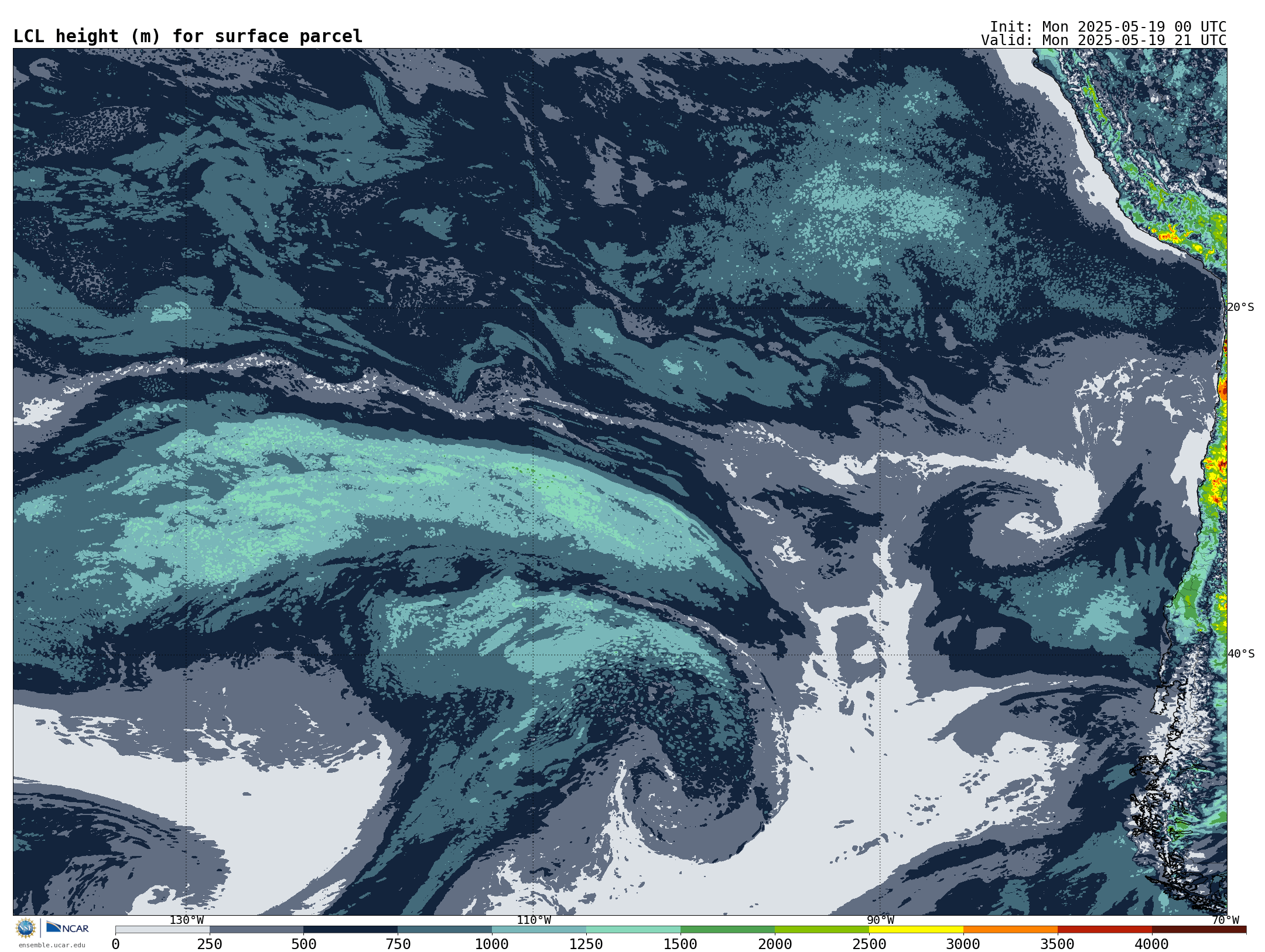
Task: Click the colorbar tick label '1500'
Action: click(681, 944)
